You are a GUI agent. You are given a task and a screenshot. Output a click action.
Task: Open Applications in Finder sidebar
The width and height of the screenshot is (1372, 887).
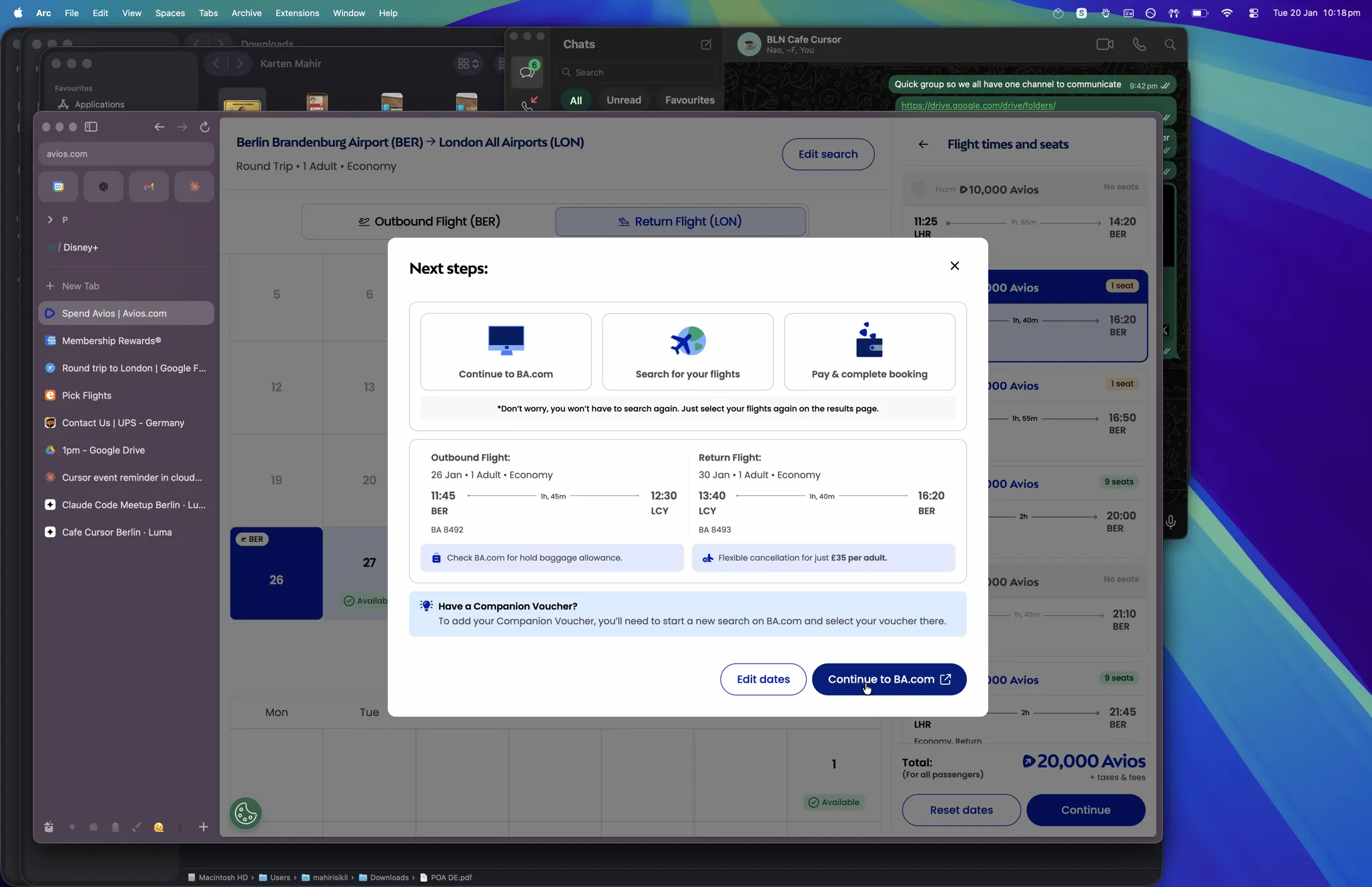91,105
